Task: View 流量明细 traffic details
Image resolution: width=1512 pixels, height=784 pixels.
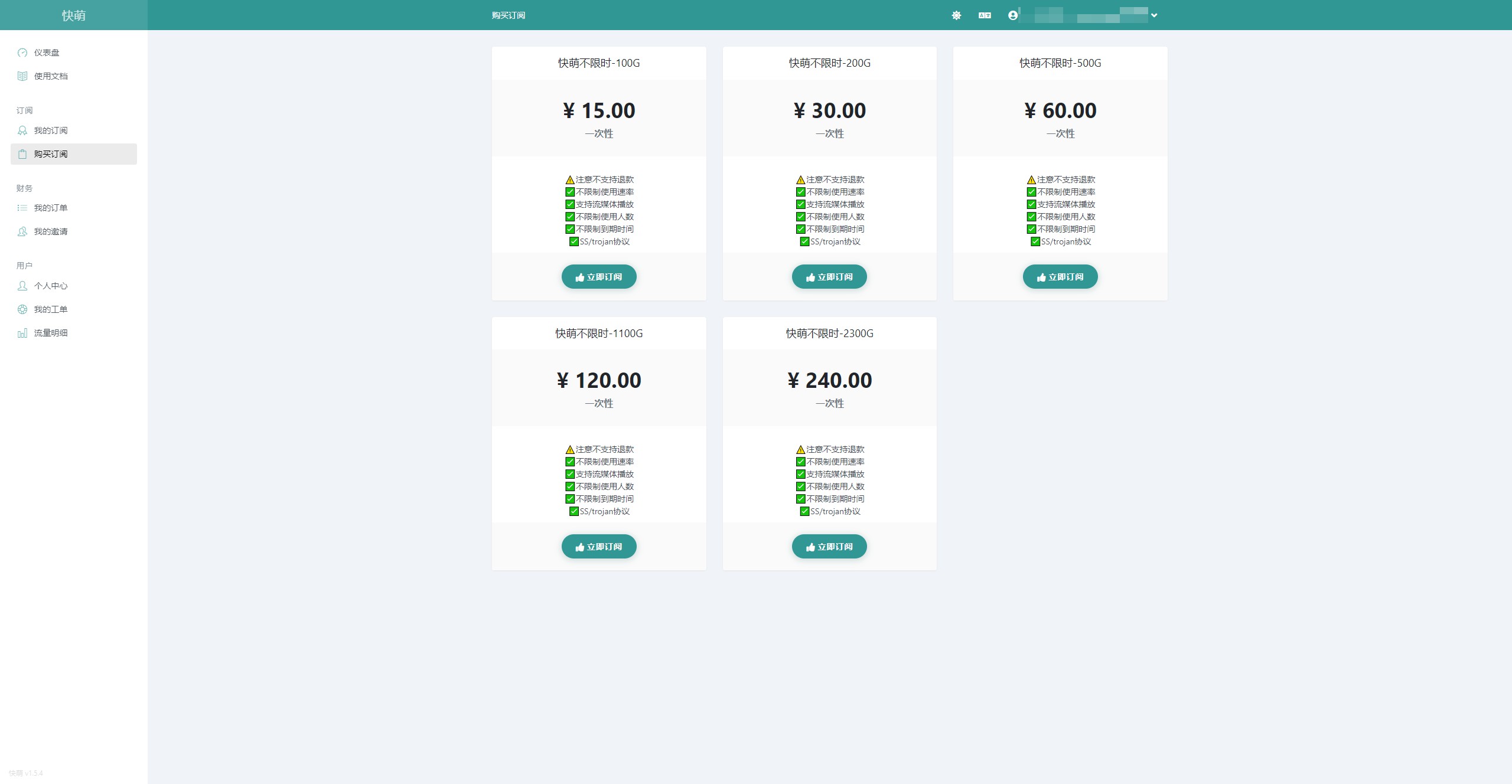Action: 51,333
